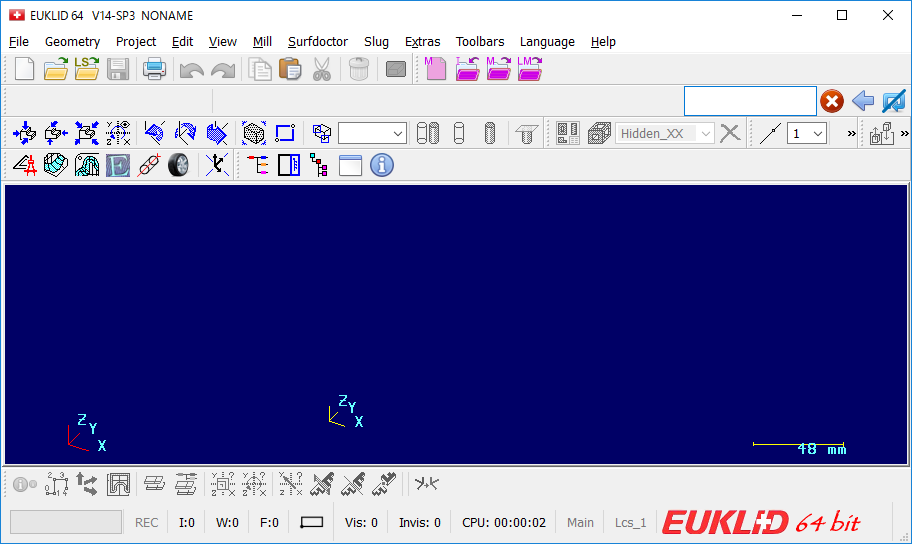Image resolution: width=912 pixels, height=544 pixels.
Task: Open the Help menu
Action: coord(603,41)
